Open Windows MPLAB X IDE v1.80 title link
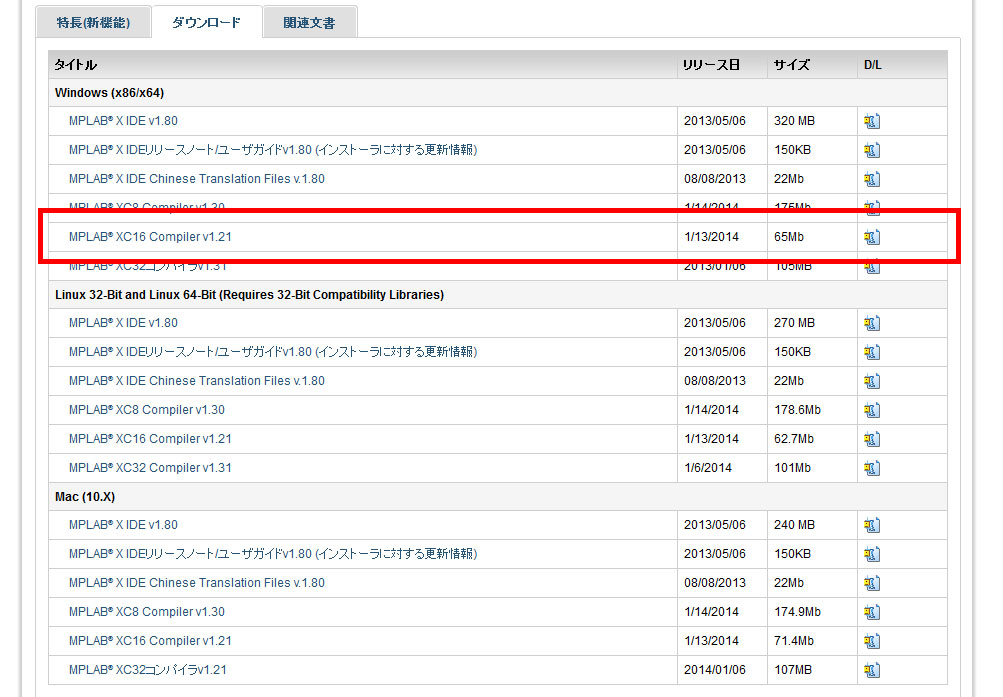The image size is (1003, 697). point(123,121)
